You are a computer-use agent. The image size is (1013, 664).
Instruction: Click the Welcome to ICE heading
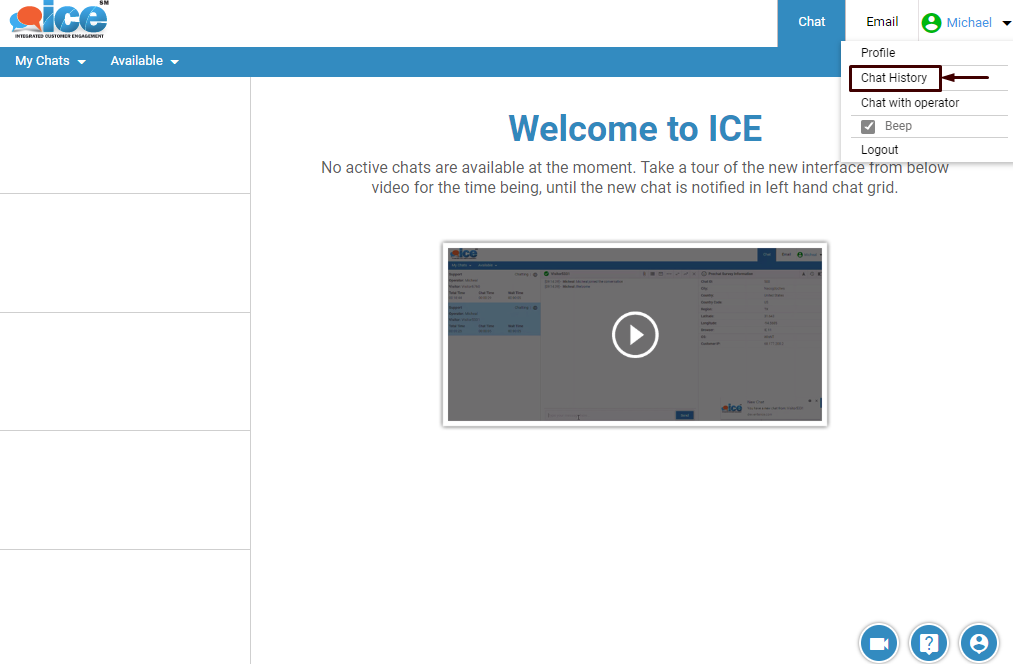click(635, 129)
